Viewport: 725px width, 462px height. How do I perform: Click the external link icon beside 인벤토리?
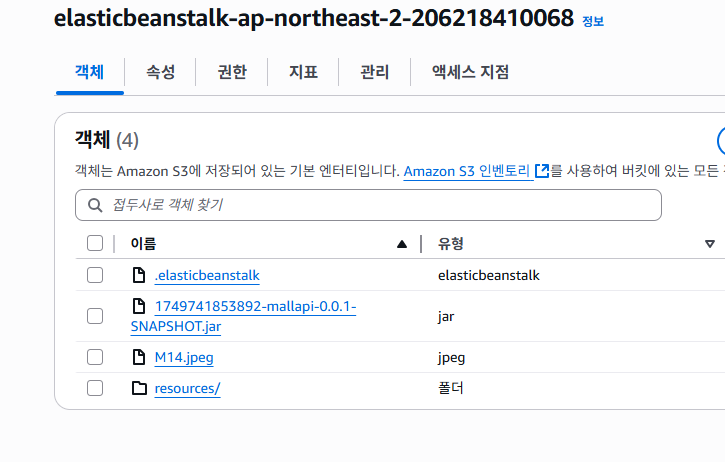(x=542, y=171)
